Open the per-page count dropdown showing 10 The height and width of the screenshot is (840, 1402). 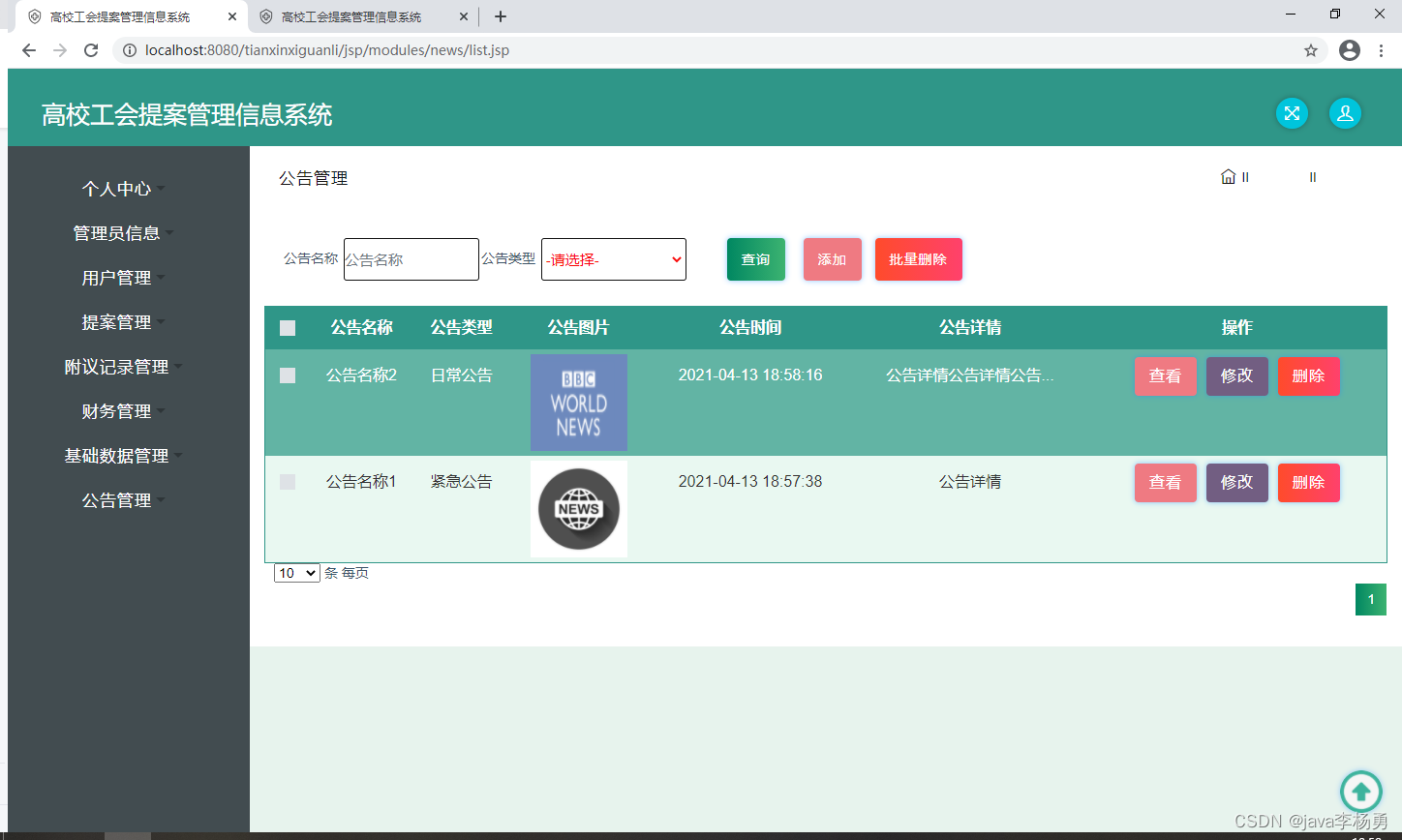296,572
